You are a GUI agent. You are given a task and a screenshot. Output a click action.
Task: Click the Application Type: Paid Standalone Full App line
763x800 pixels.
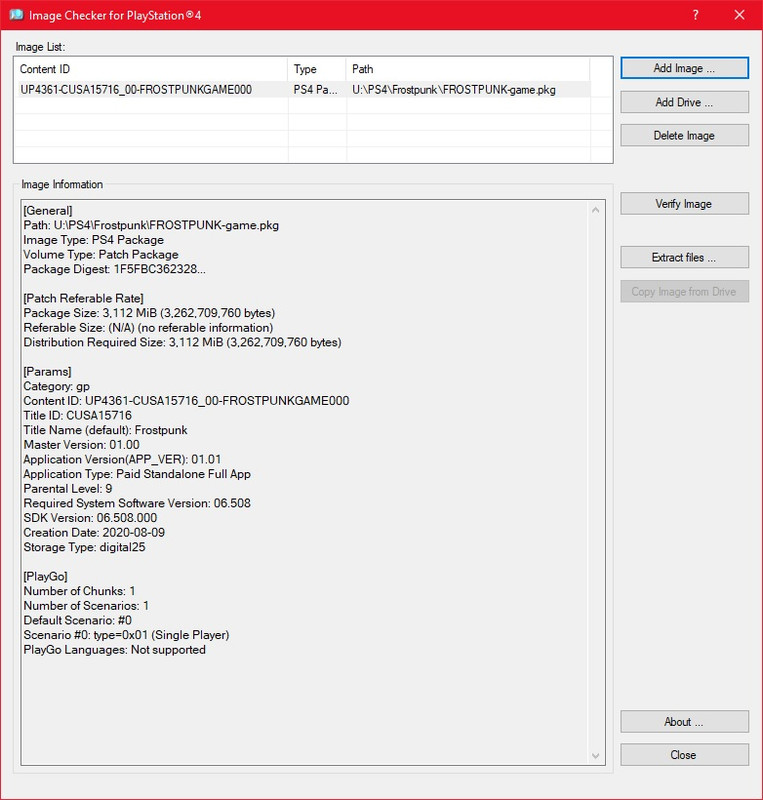[x=137, y=474]
